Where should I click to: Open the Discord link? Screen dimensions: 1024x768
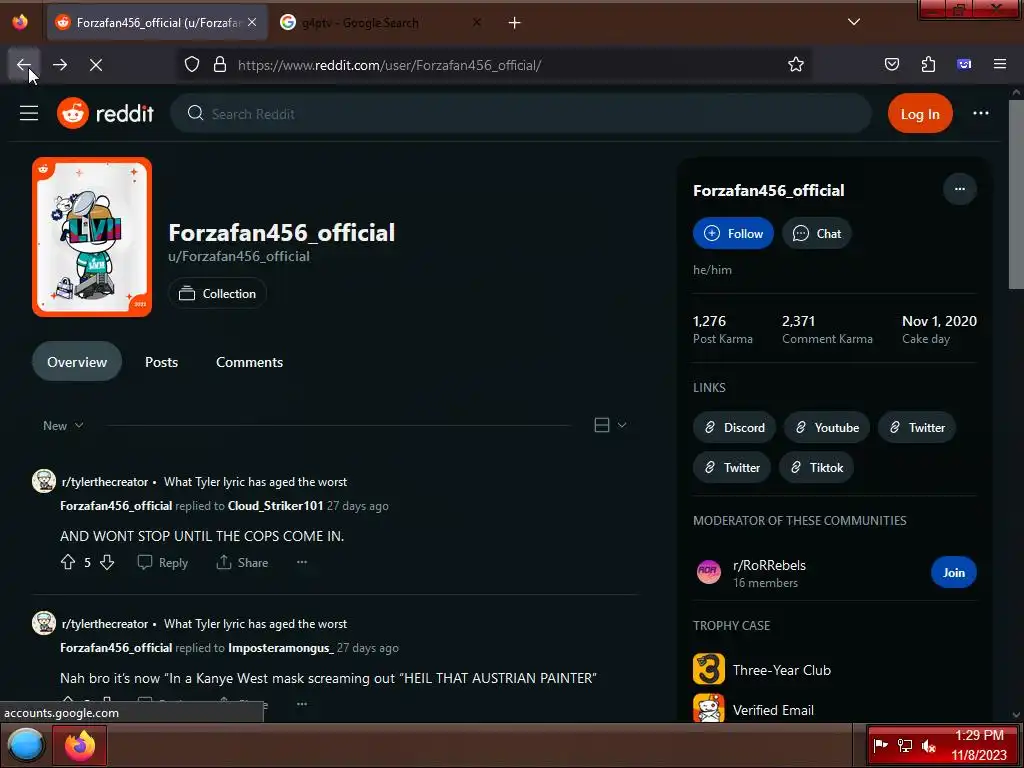click(x=734, y=428)
